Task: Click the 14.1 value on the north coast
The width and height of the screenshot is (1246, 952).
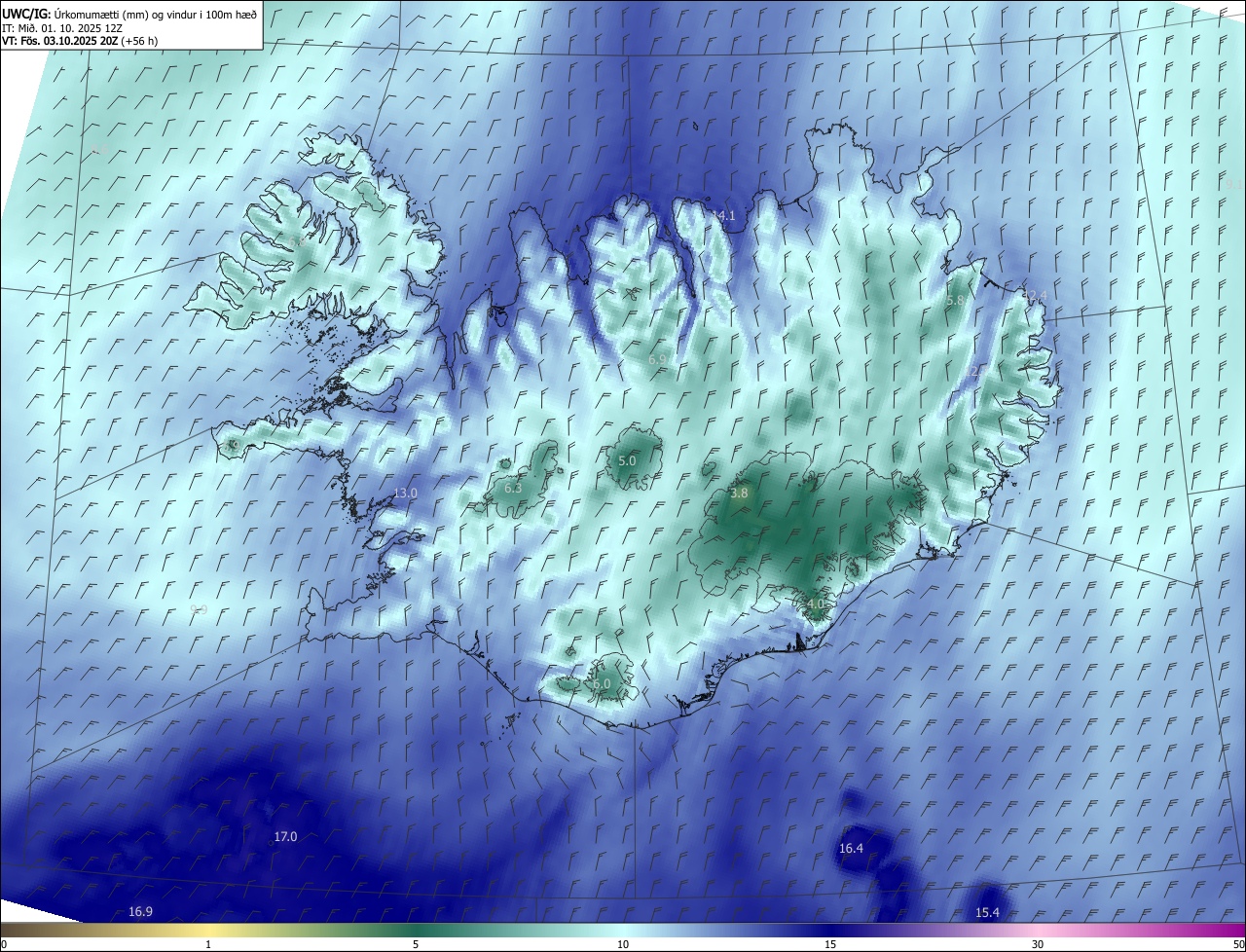Action: click(x=723, y=215)
